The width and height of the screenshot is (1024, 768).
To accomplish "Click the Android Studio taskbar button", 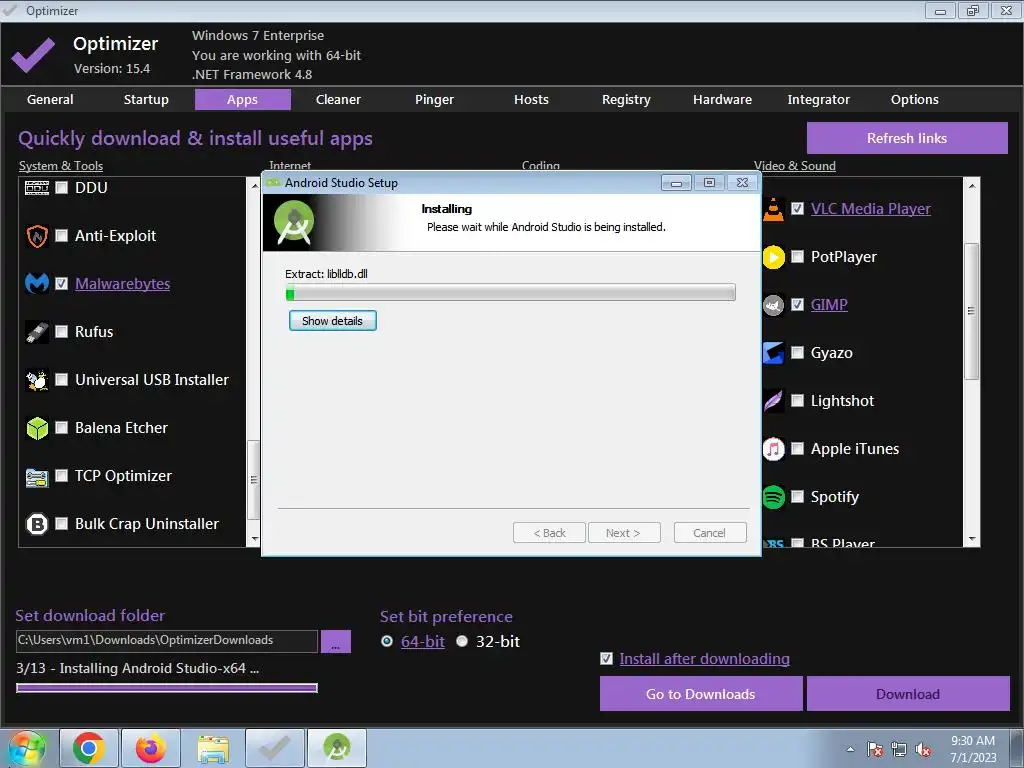I will [337, 748].
